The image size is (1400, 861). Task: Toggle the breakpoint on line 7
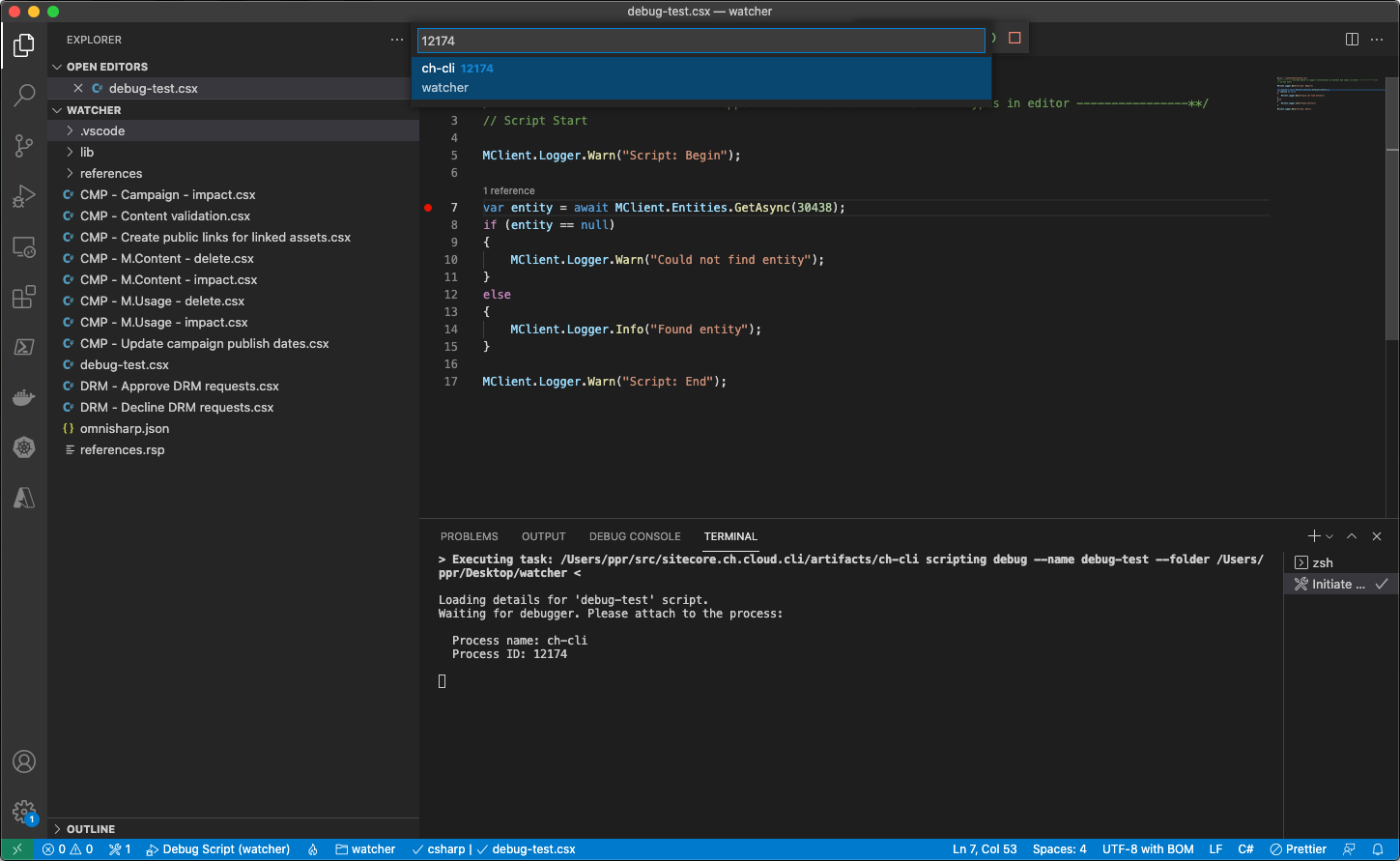tap(428, 208)
